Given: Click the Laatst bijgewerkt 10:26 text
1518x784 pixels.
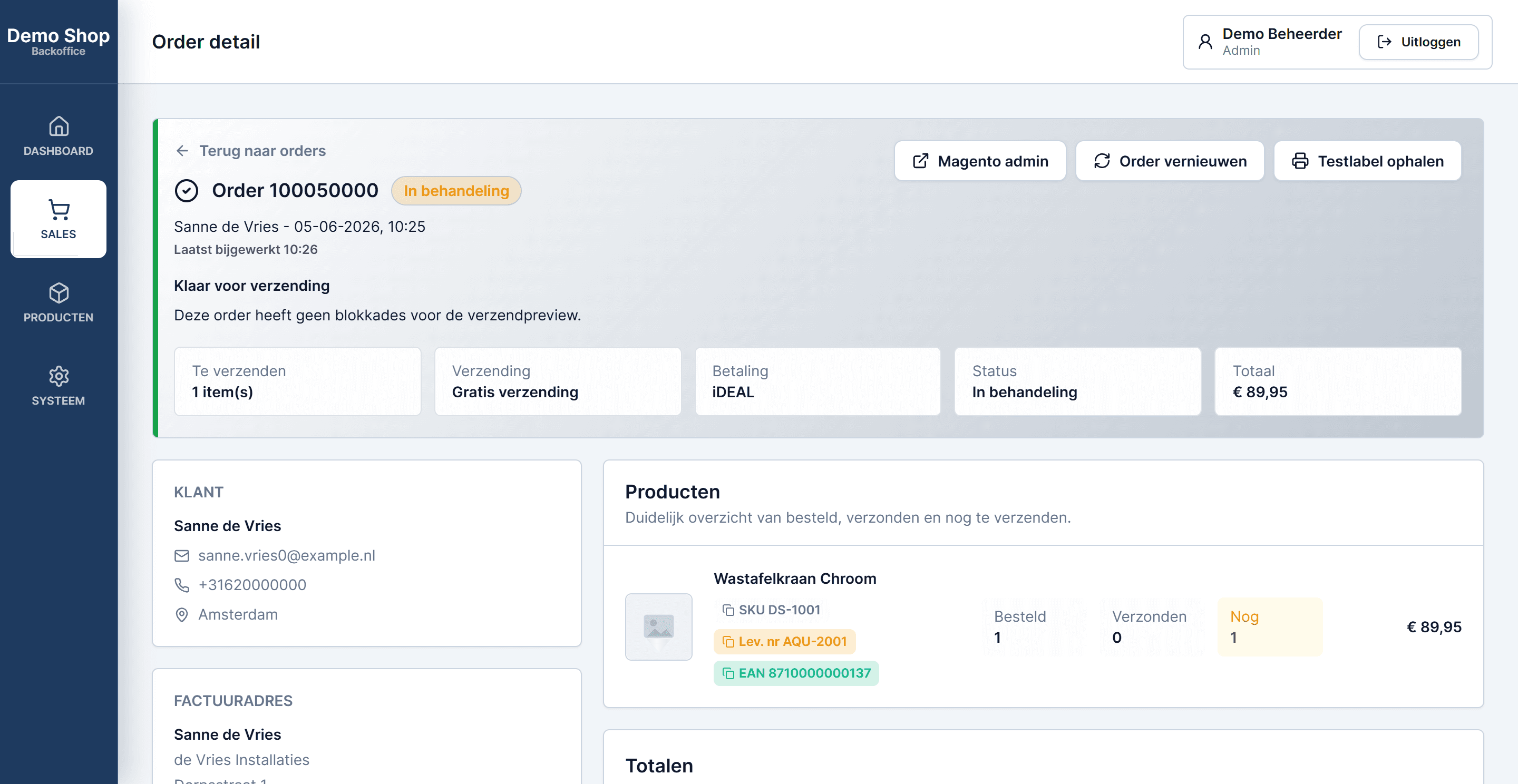Looking at the screenshot, I should pos(246,250).
